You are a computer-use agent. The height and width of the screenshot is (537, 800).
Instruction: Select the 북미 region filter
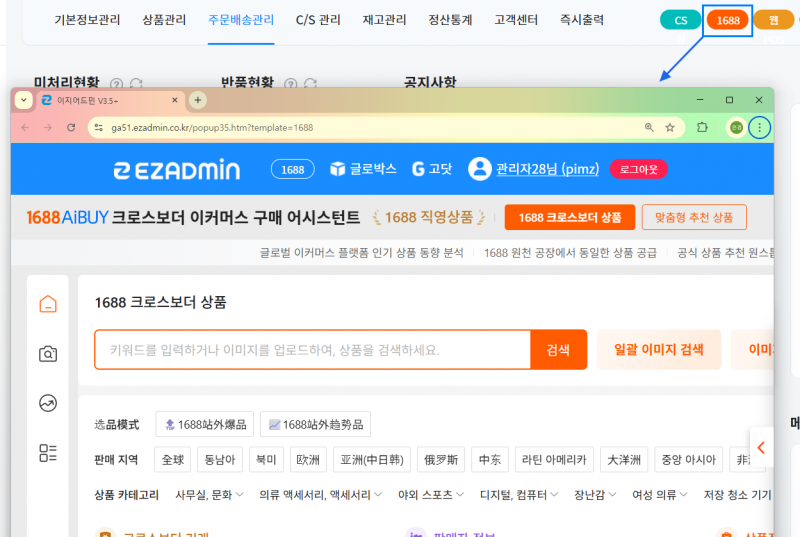265,460
